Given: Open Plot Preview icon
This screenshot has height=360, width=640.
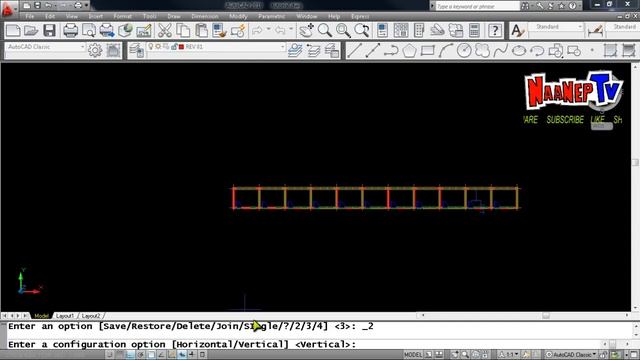Looking at the screenshot, I should pos(89,31).
